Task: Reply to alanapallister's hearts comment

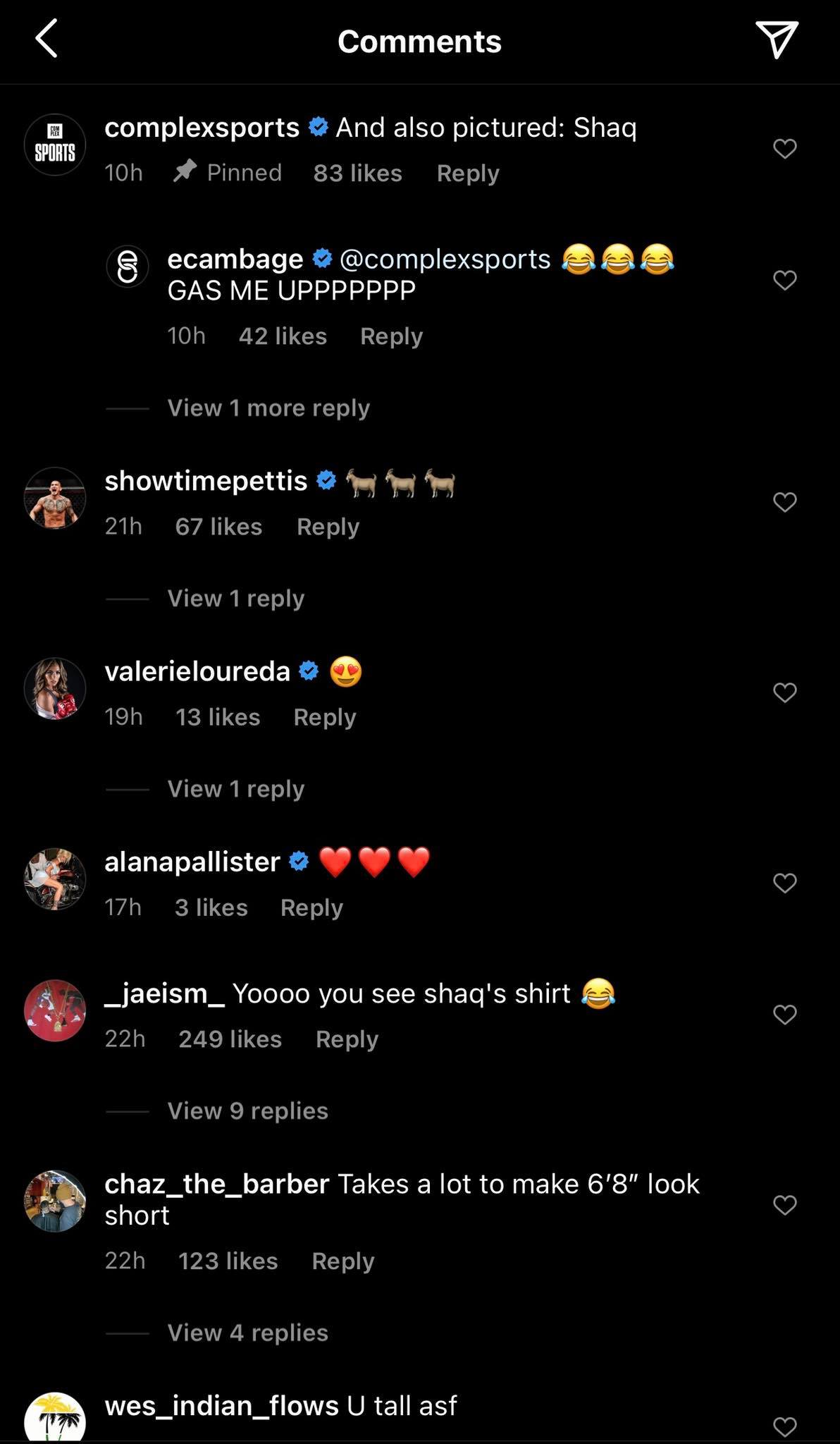Action: [x=311, y=907]
